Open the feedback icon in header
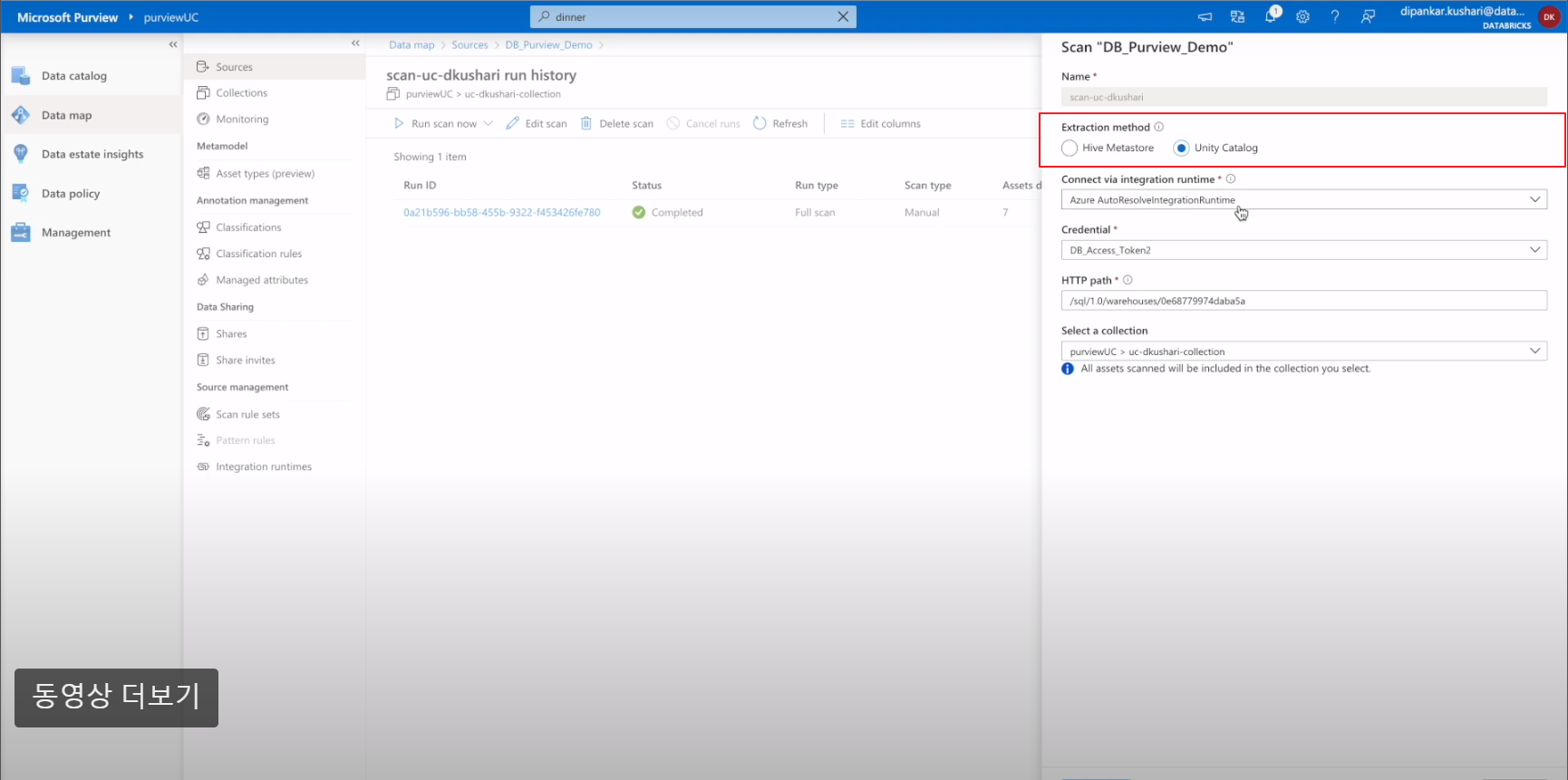This screenshot has width=1568, height=780. (x=1368, y=16)
